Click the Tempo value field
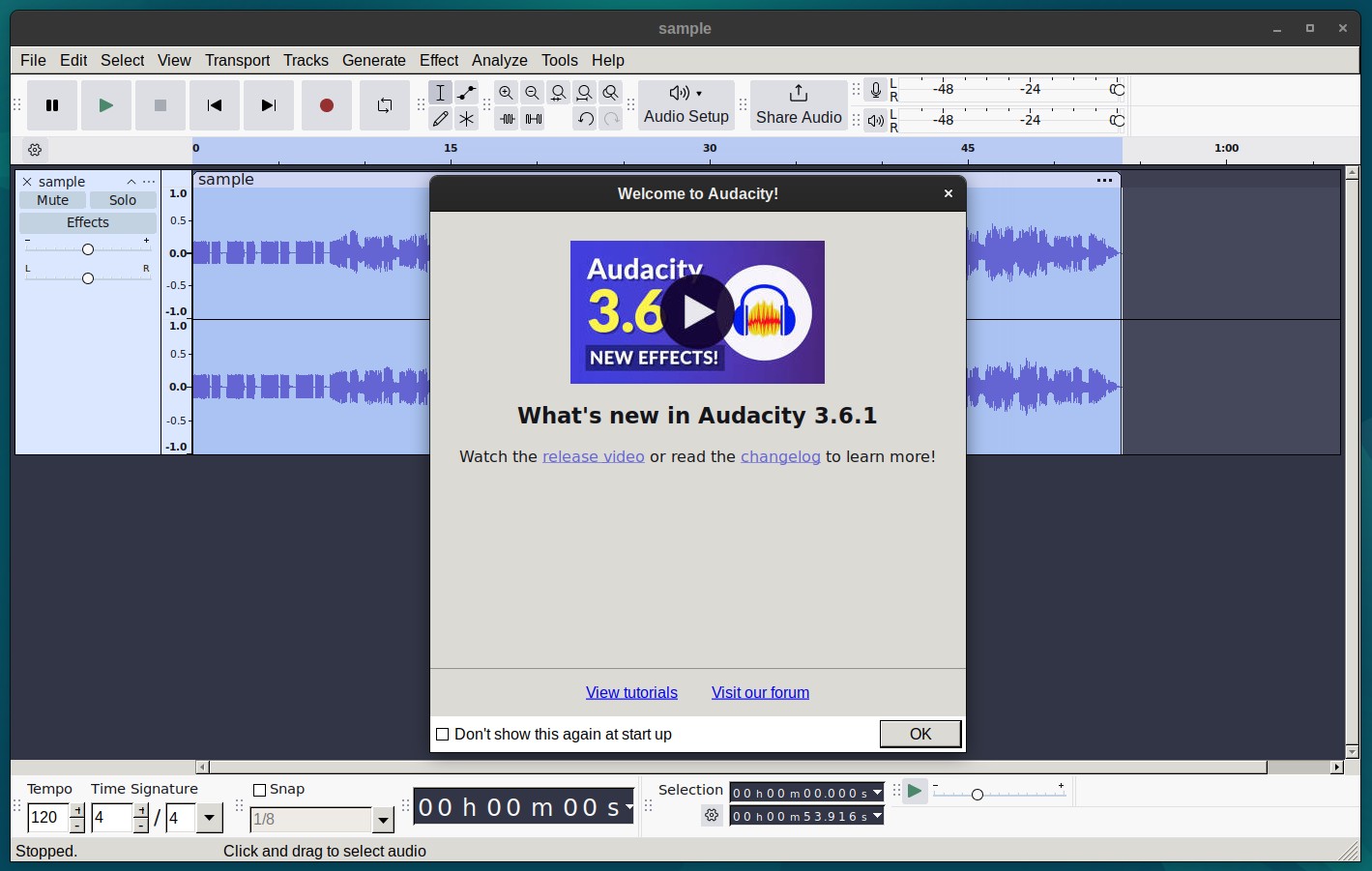This screenshot has height=871, width=1372. [x=48, y=818]
